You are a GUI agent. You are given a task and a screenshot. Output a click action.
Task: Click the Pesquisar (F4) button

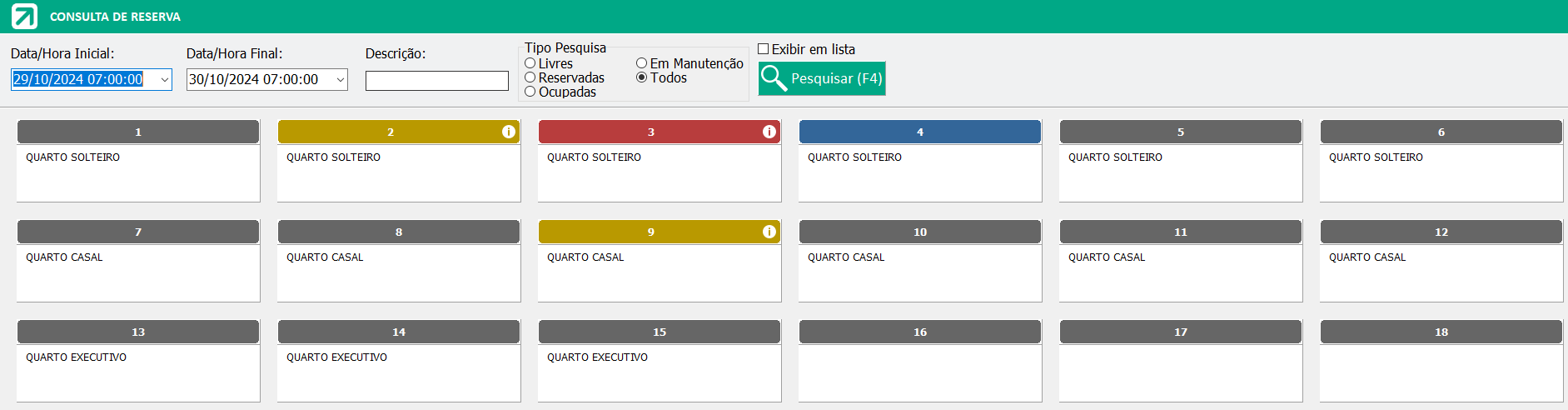822,78
